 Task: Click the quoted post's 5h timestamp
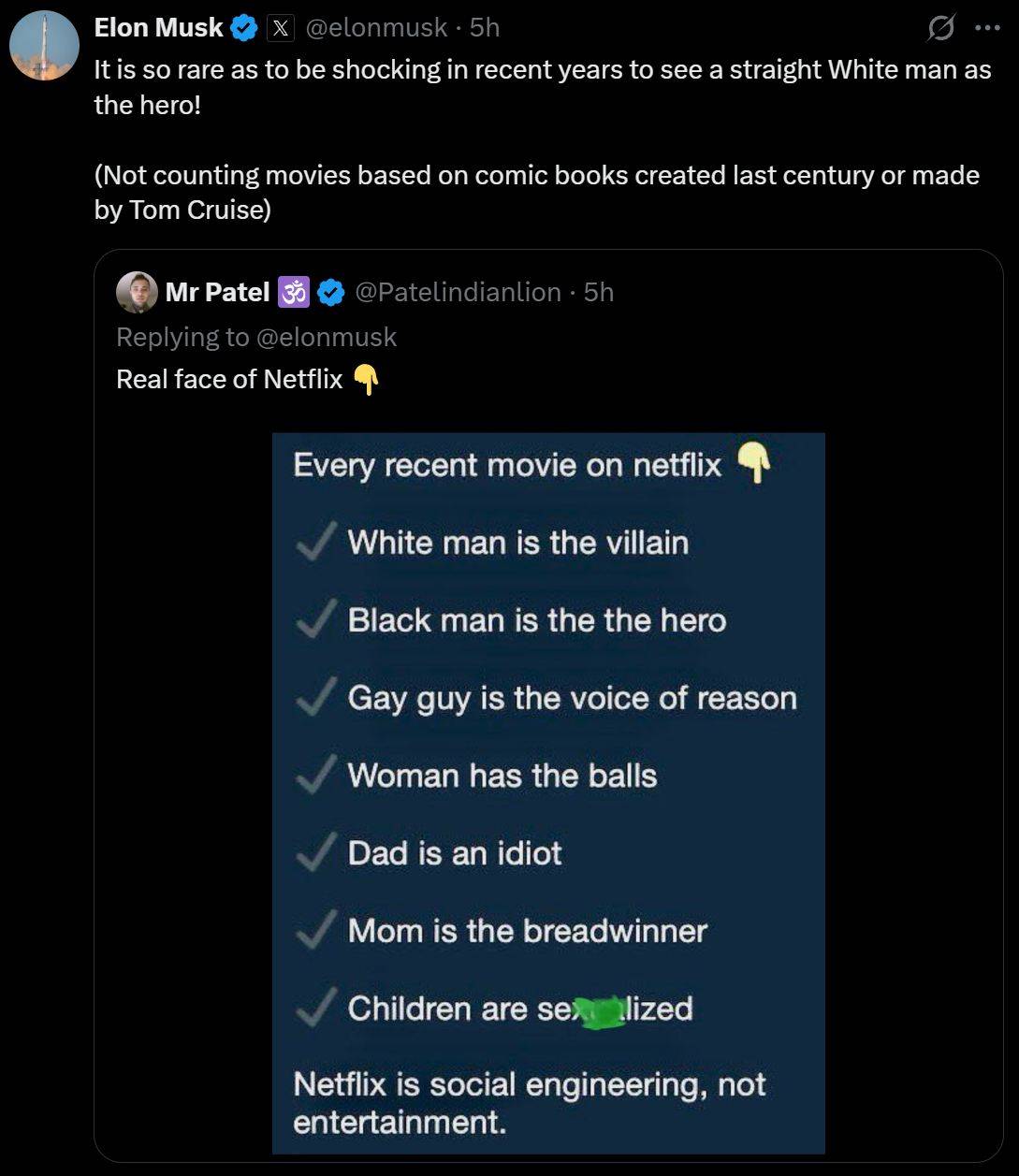[x=599, y=293]
